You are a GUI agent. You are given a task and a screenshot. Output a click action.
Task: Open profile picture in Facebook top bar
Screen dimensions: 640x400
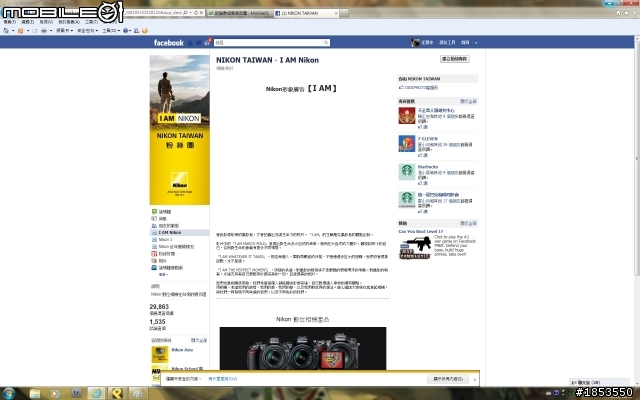tap(415, 42)
